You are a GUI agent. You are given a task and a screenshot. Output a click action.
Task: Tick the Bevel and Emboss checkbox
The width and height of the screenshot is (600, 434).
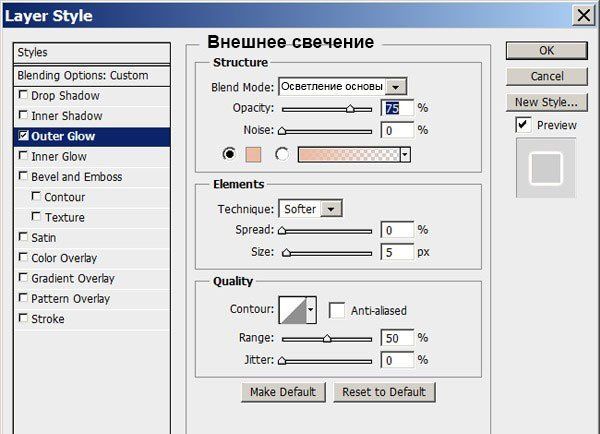point(23,176)
